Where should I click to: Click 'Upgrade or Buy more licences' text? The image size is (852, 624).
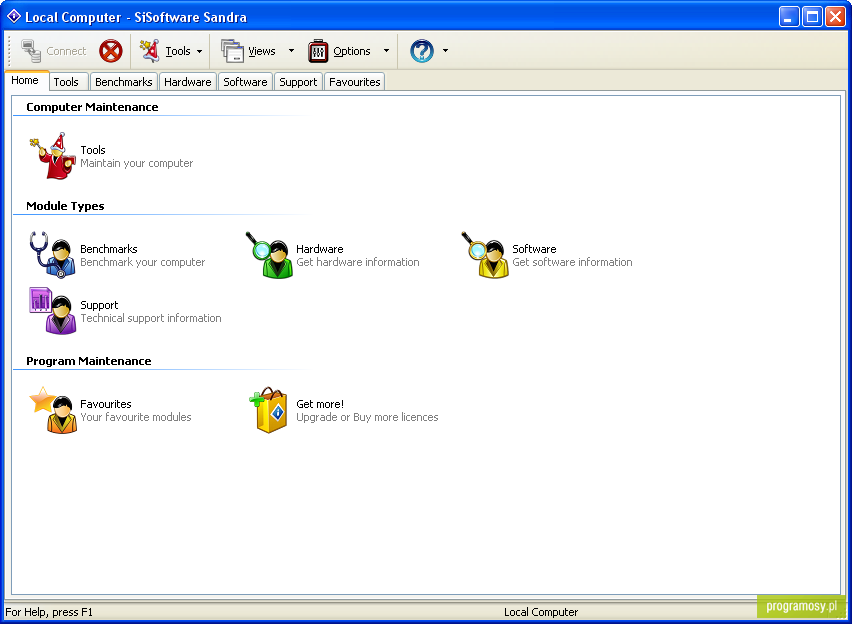[x=367, y=417]
